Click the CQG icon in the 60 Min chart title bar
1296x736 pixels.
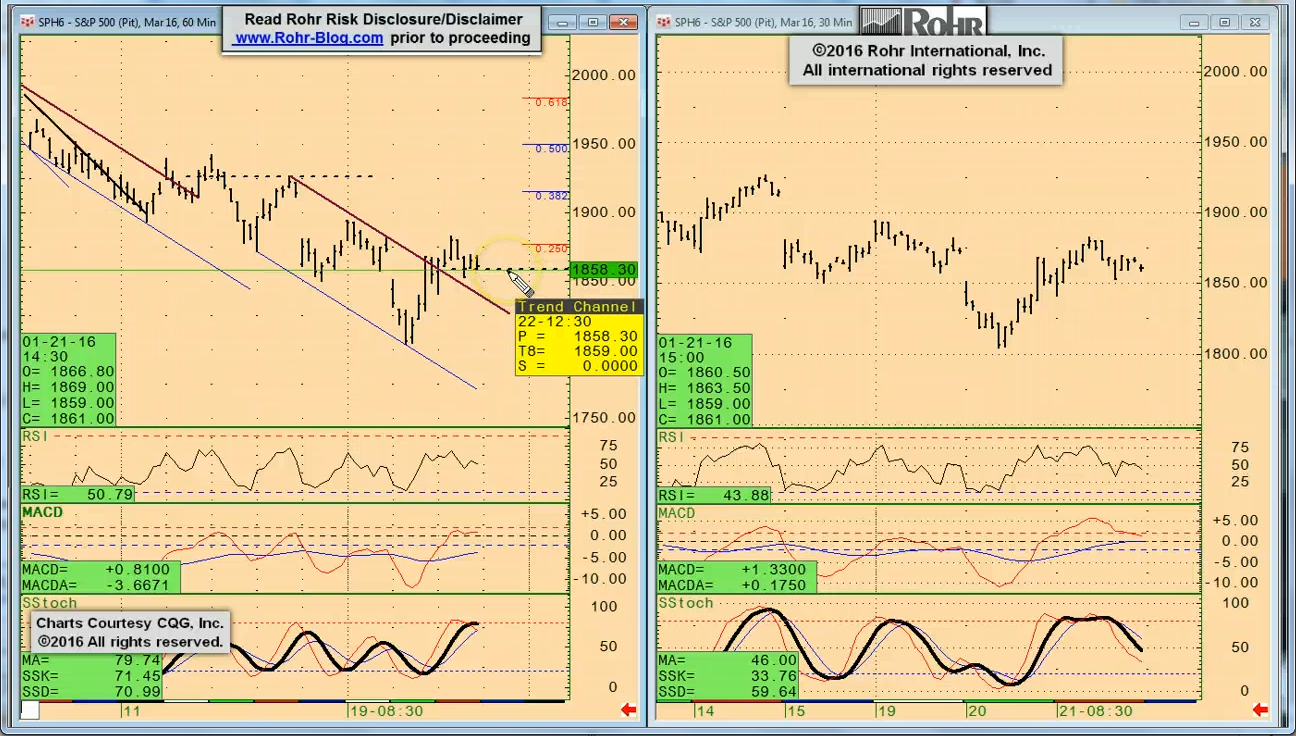coord(28,22)
